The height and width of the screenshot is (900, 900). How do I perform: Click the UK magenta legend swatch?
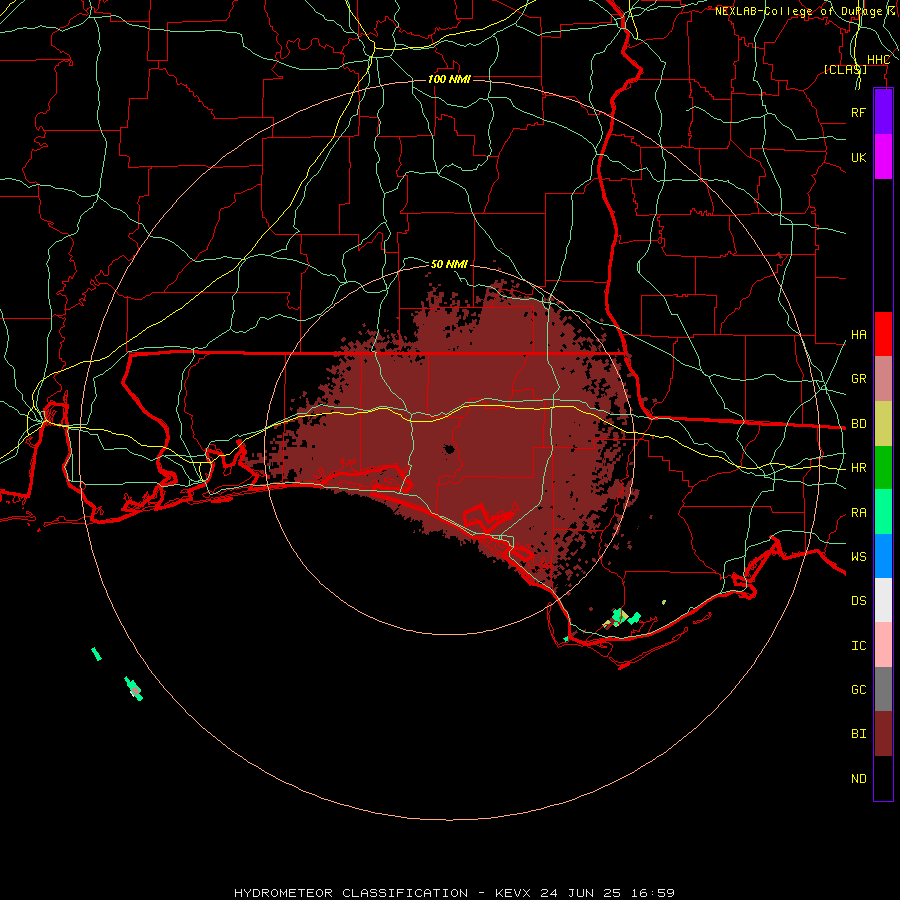point(883,157)
